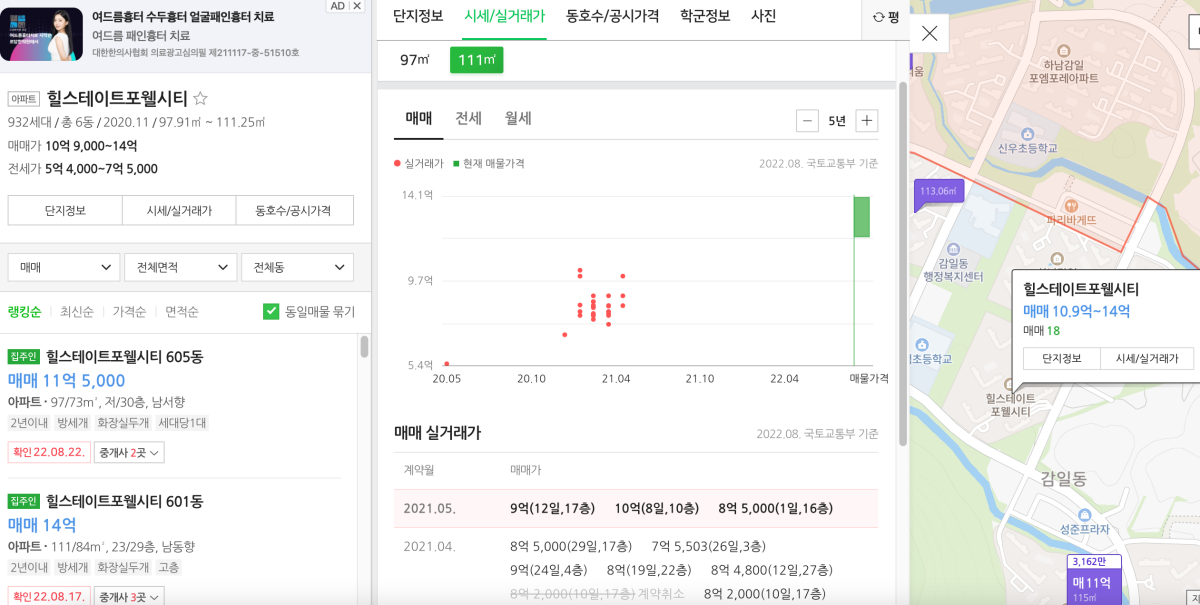Sort listings by 면적순
The image size is (1200, 605).
(x=182, y=312)
